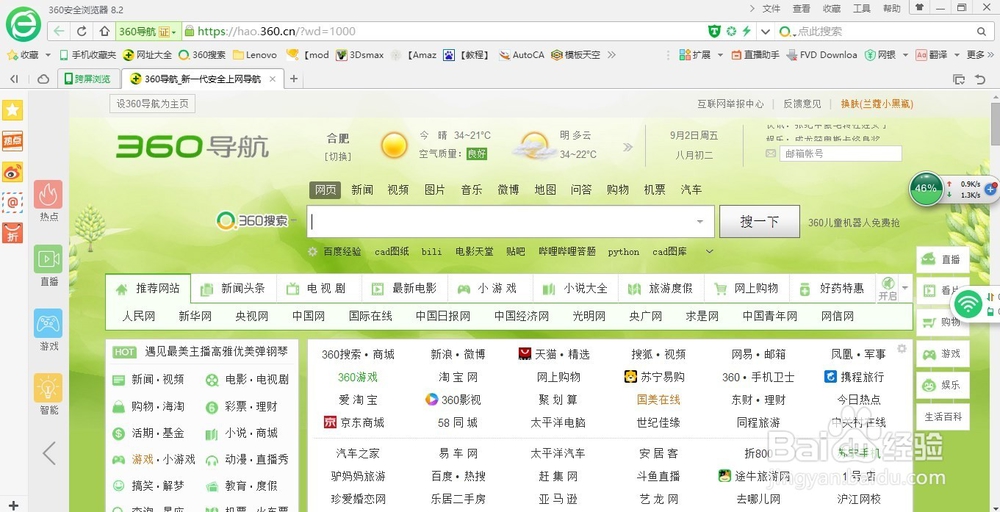Open the 折 shopping bag sidebar icon
1000x512 pixels.
(13, 233)
